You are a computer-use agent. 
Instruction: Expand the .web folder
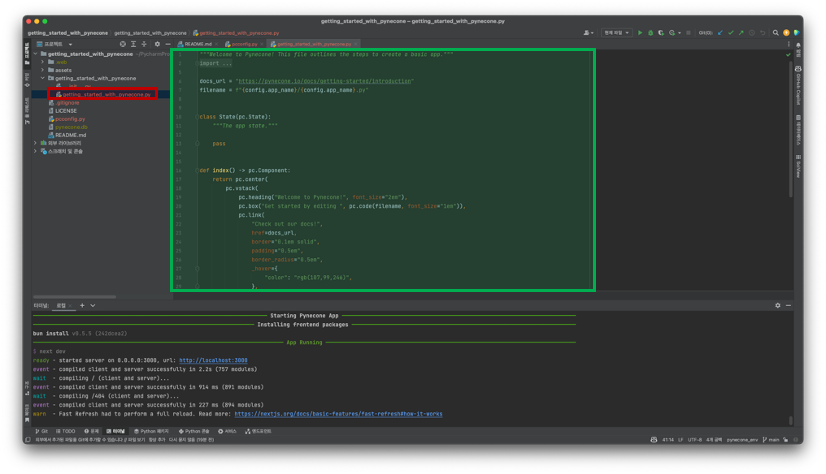click(x=43, y=62)
